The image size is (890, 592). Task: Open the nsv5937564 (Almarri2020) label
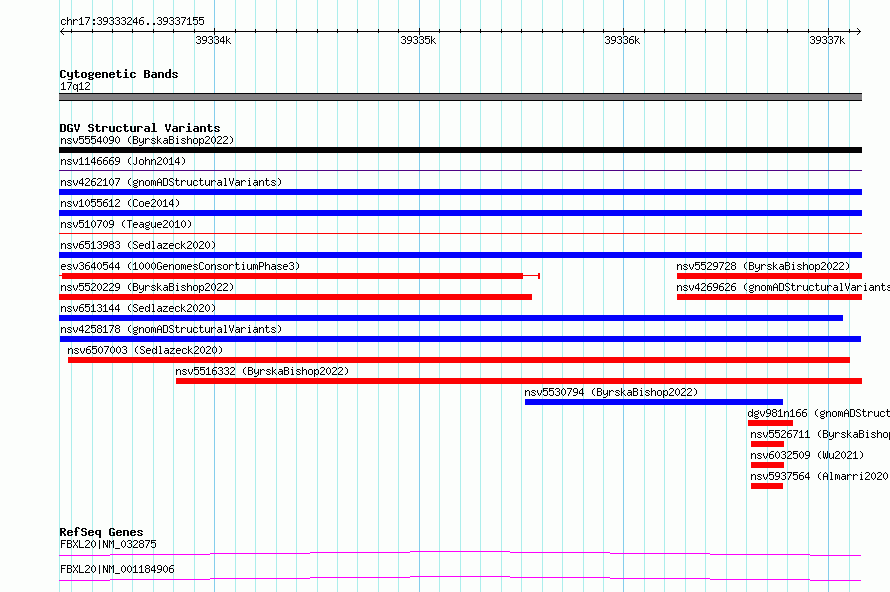click(x=820, y=476)
